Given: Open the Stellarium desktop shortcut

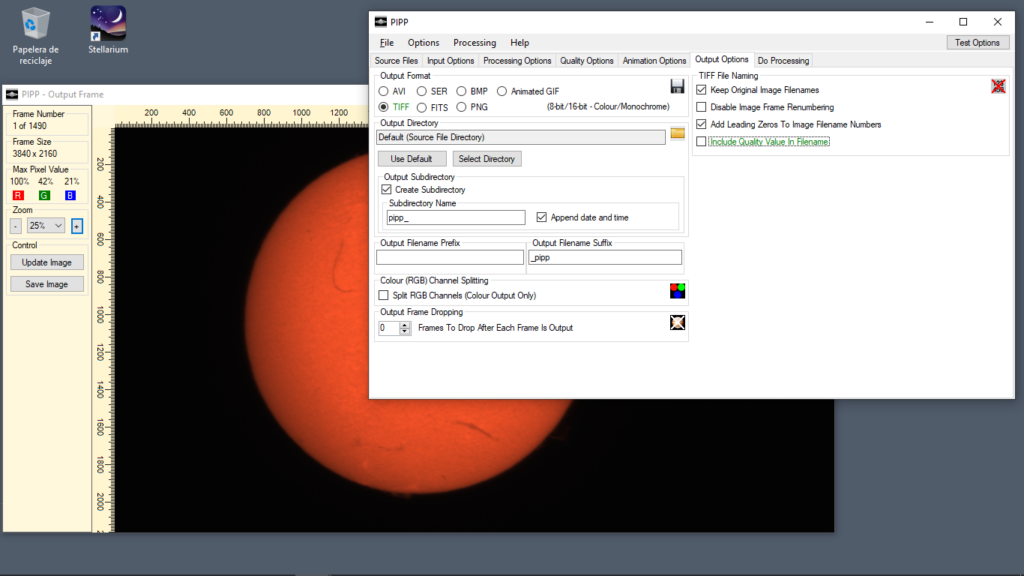Looking at the screenshot, I should pos(108,31).
